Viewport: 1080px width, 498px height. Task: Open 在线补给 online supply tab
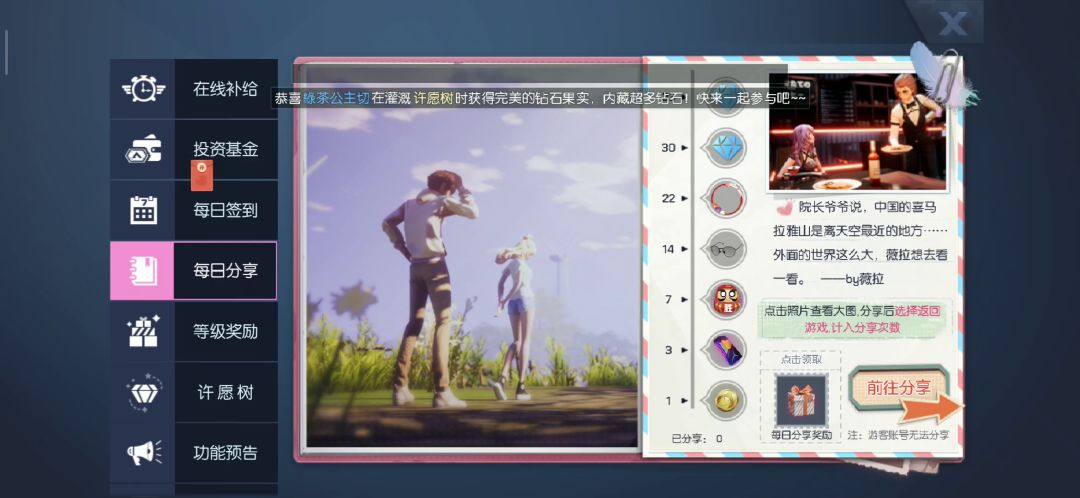tap(194, 89)
